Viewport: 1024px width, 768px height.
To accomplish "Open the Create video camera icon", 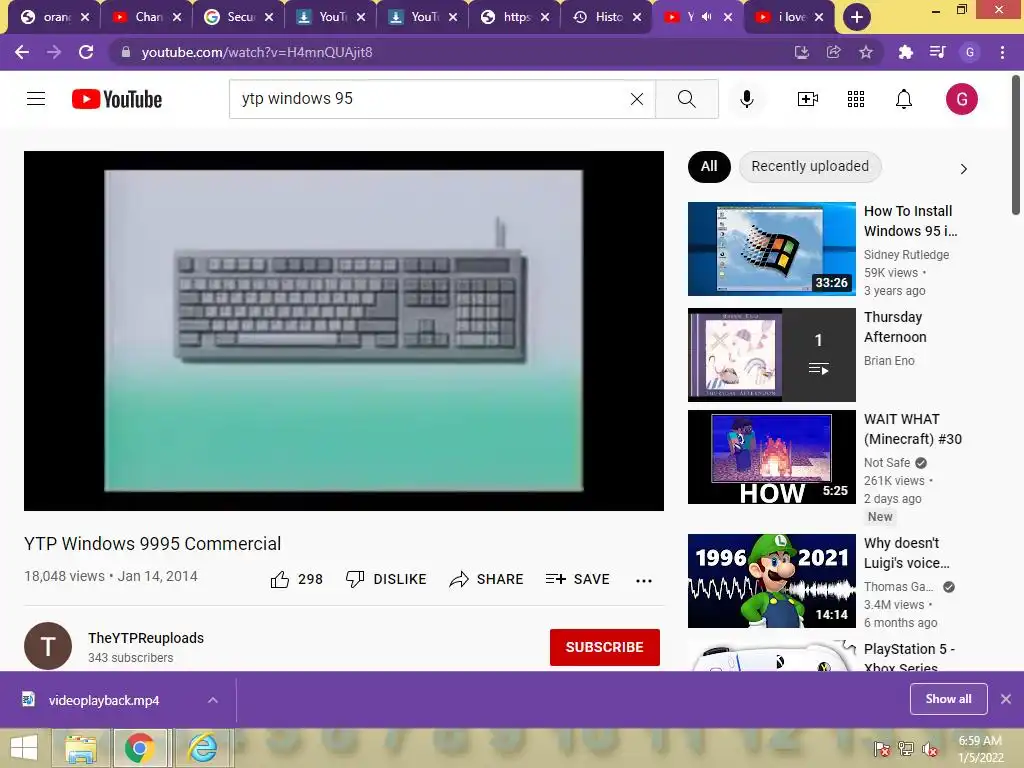I will click(807, 99).
